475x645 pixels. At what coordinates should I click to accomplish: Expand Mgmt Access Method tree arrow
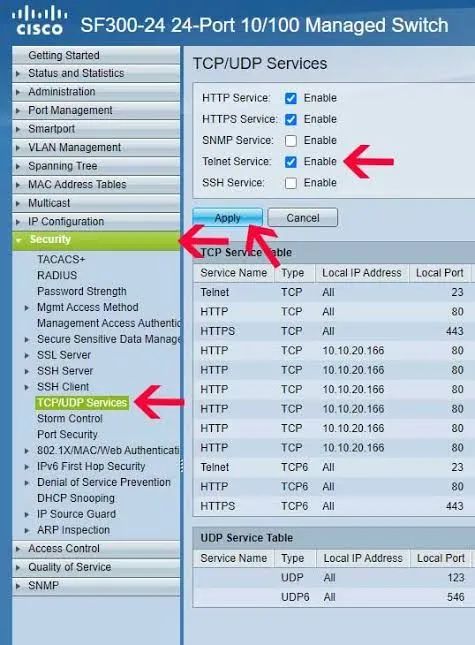click(27, 308)
